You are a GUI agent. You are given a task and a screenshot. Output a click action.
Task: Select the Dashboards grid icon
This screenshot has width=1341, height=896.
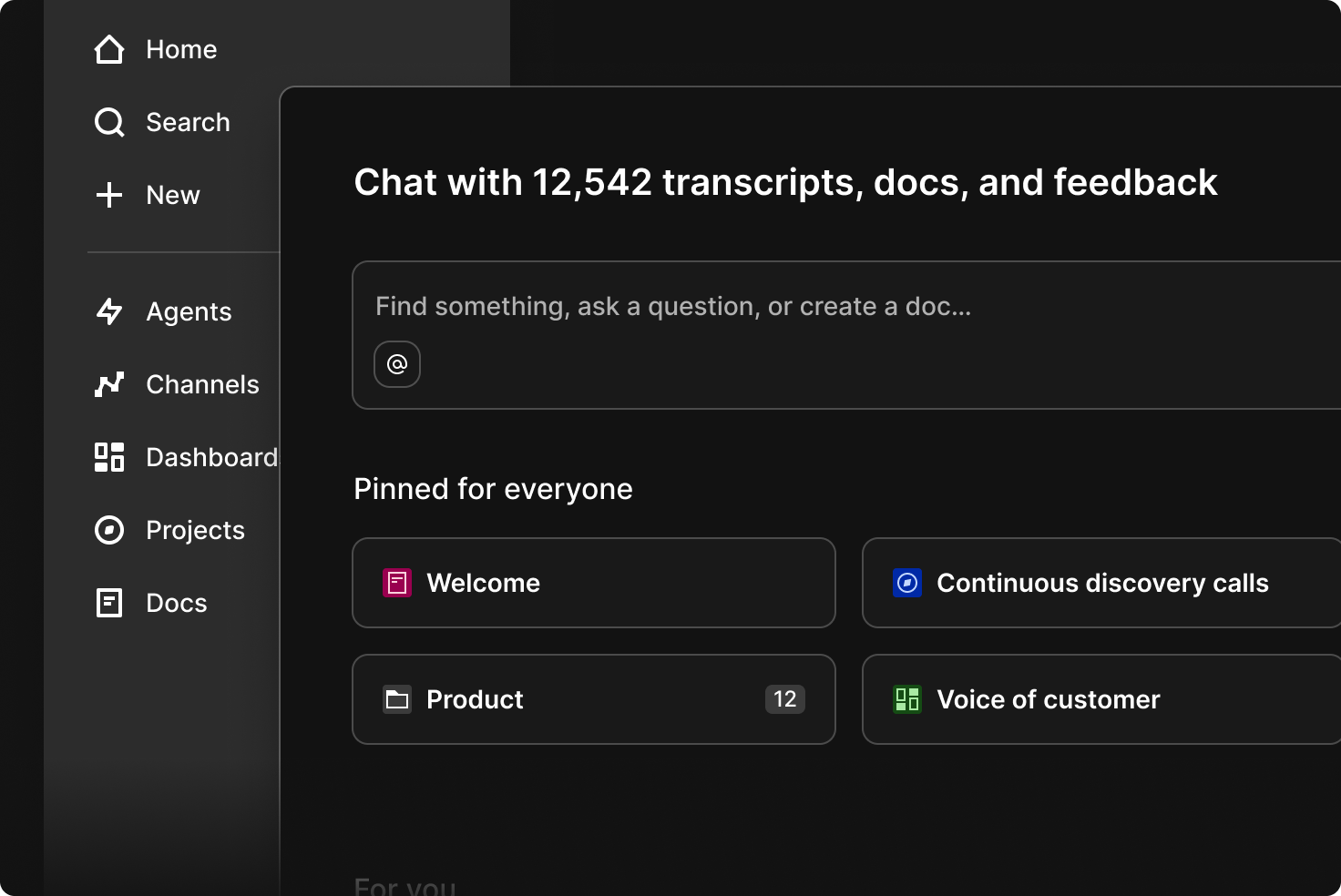point(108,457)
